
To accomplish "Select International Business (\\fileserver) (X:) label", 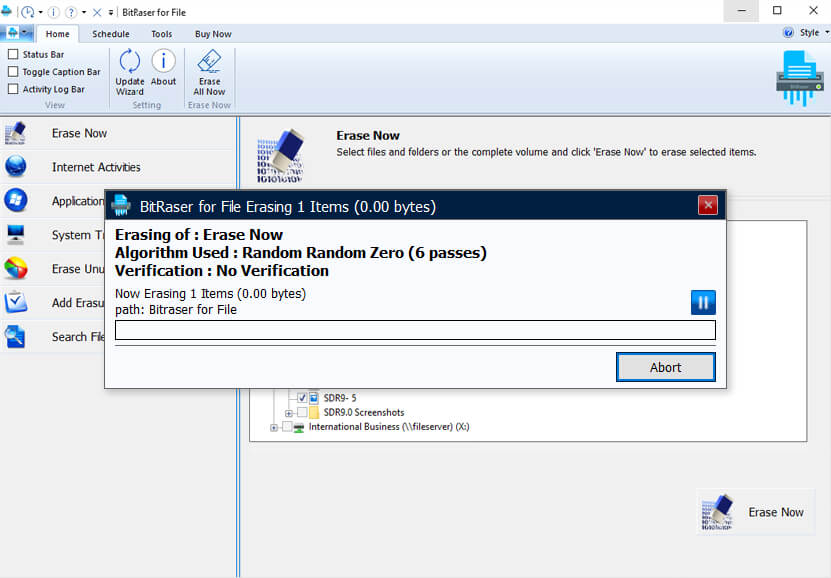I will click(389, 427).
